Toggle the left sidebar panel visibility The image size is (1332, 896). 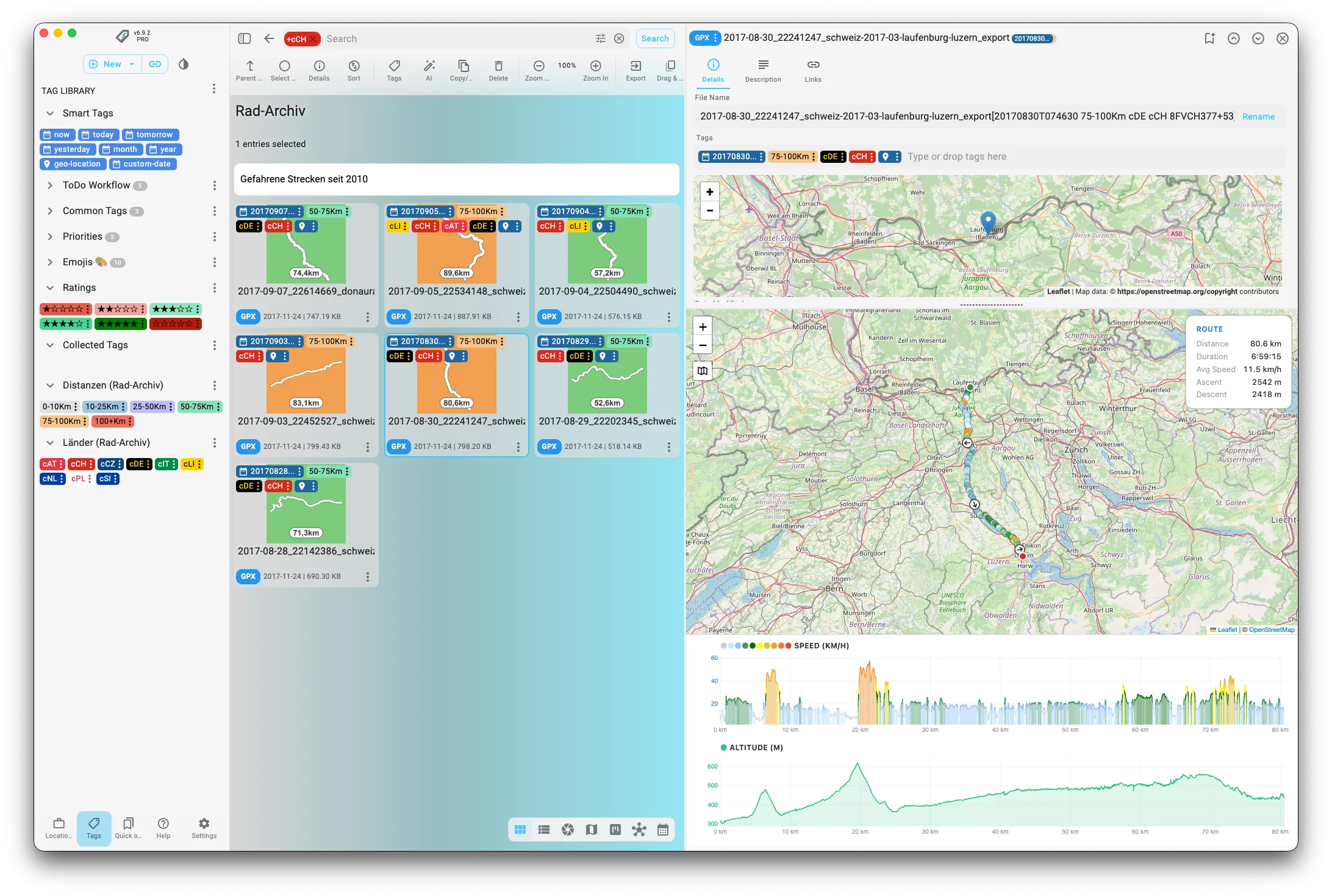[245, 38]
